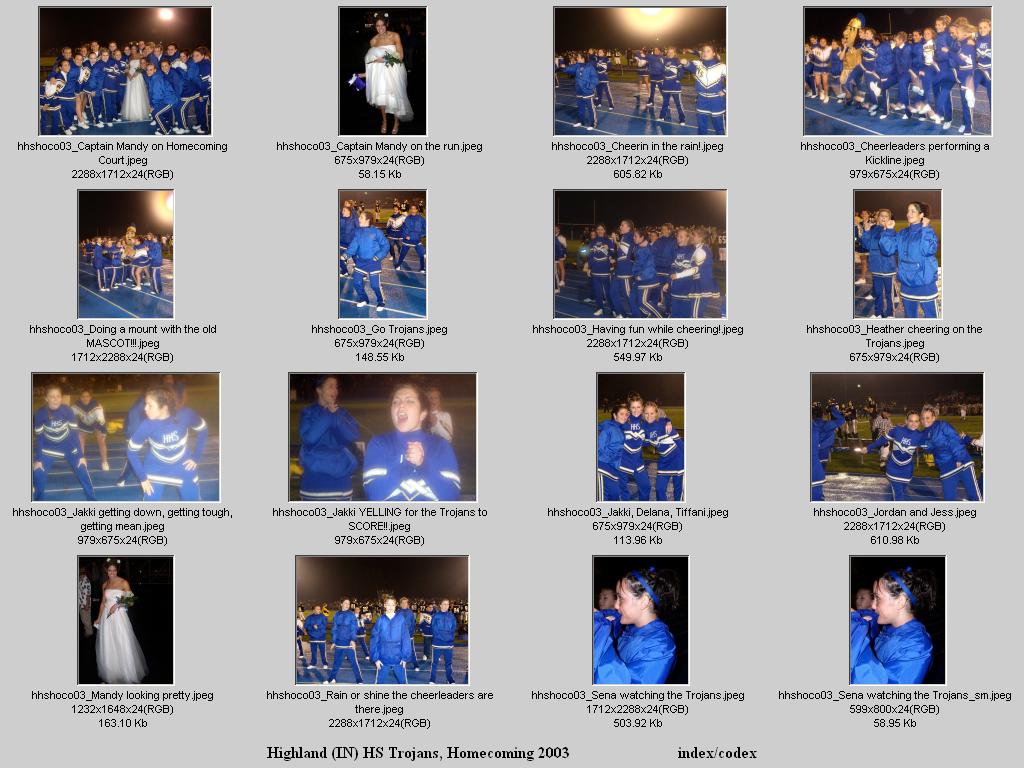Viewport: 1024px width, 768px height.
Task: Open Captain Mandy on Homecoming Court thumbnail
Action: click(125, 71)
